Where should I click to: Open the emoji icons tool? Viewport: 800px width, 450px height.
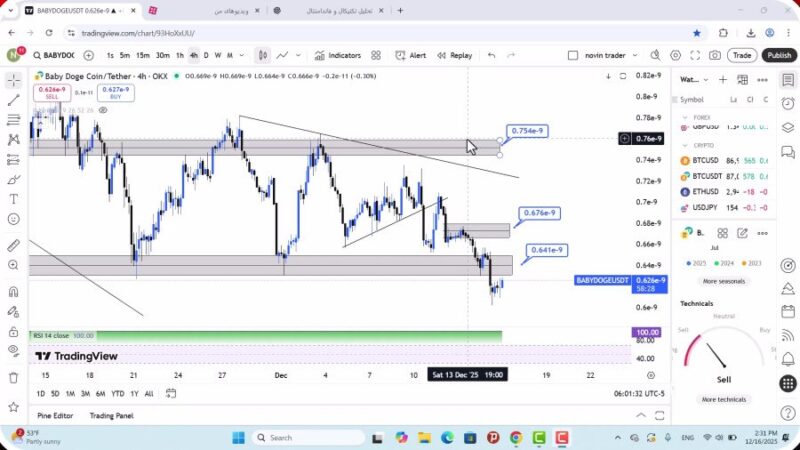pos(14,219)
